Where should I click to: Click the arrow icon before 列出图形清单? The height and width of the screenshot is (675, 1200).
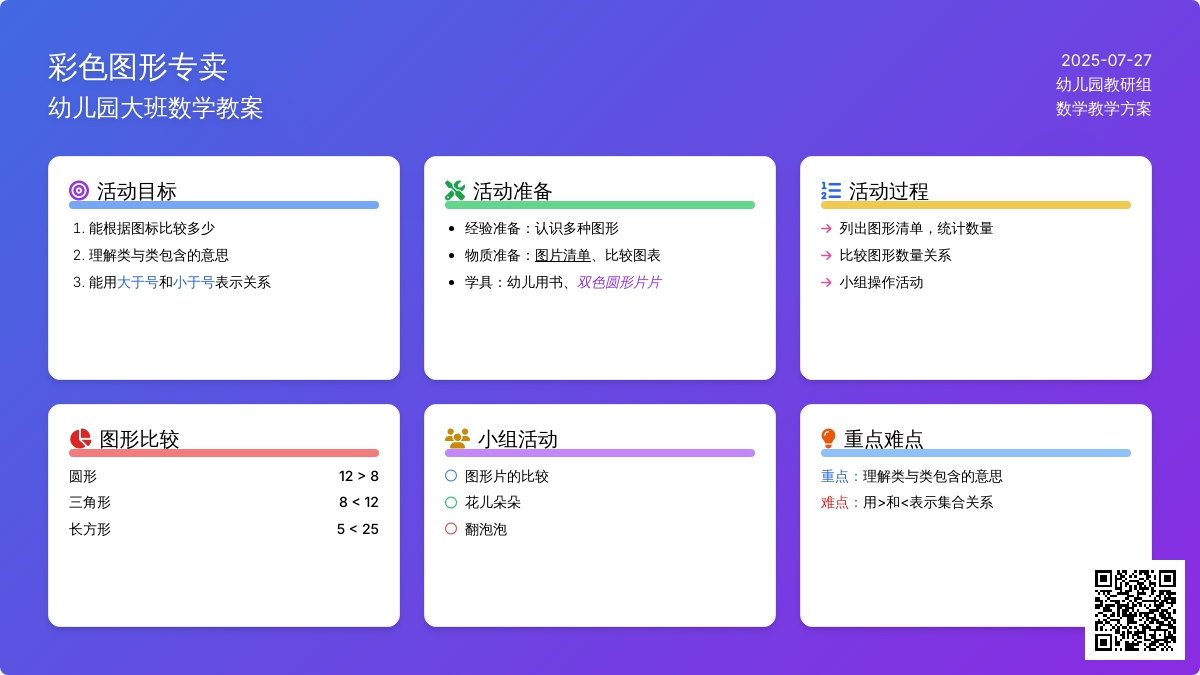(826, 228)
